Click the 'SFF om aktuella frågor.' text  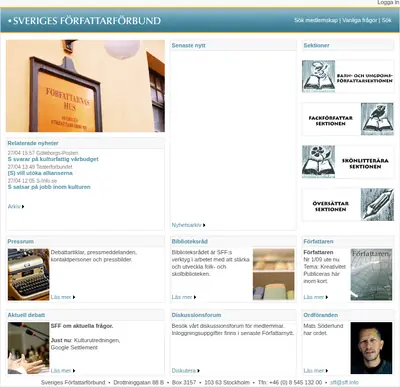(x=82, y=326)
